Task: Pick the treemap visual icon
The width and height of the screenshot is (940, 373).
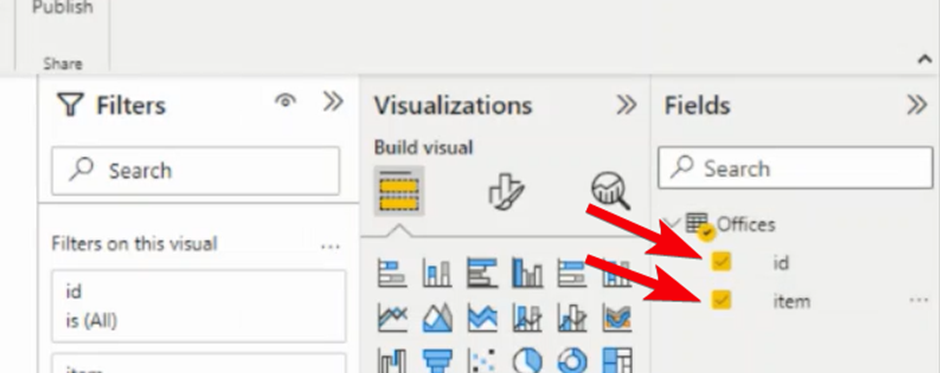Action: [x=617, y=362]
